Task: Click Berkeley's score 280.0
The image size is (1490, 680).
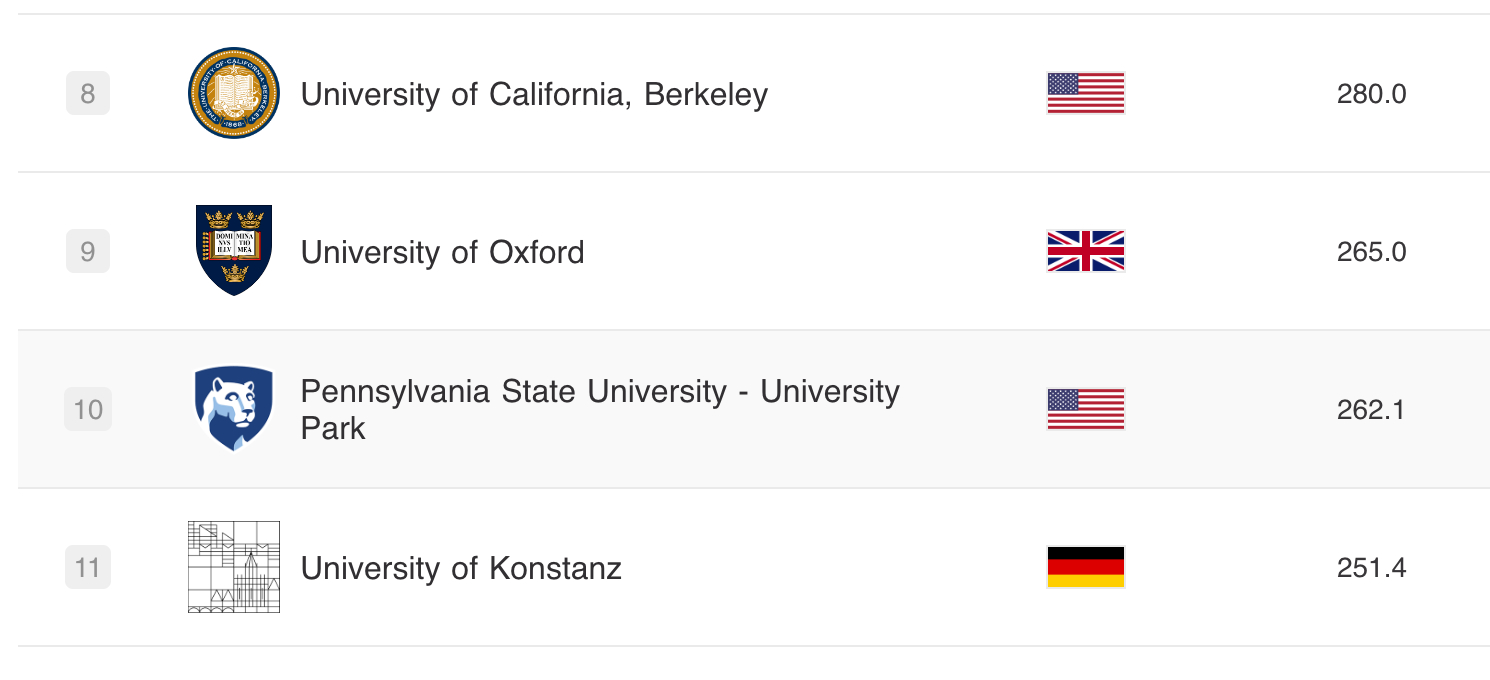Action: 1371,94
